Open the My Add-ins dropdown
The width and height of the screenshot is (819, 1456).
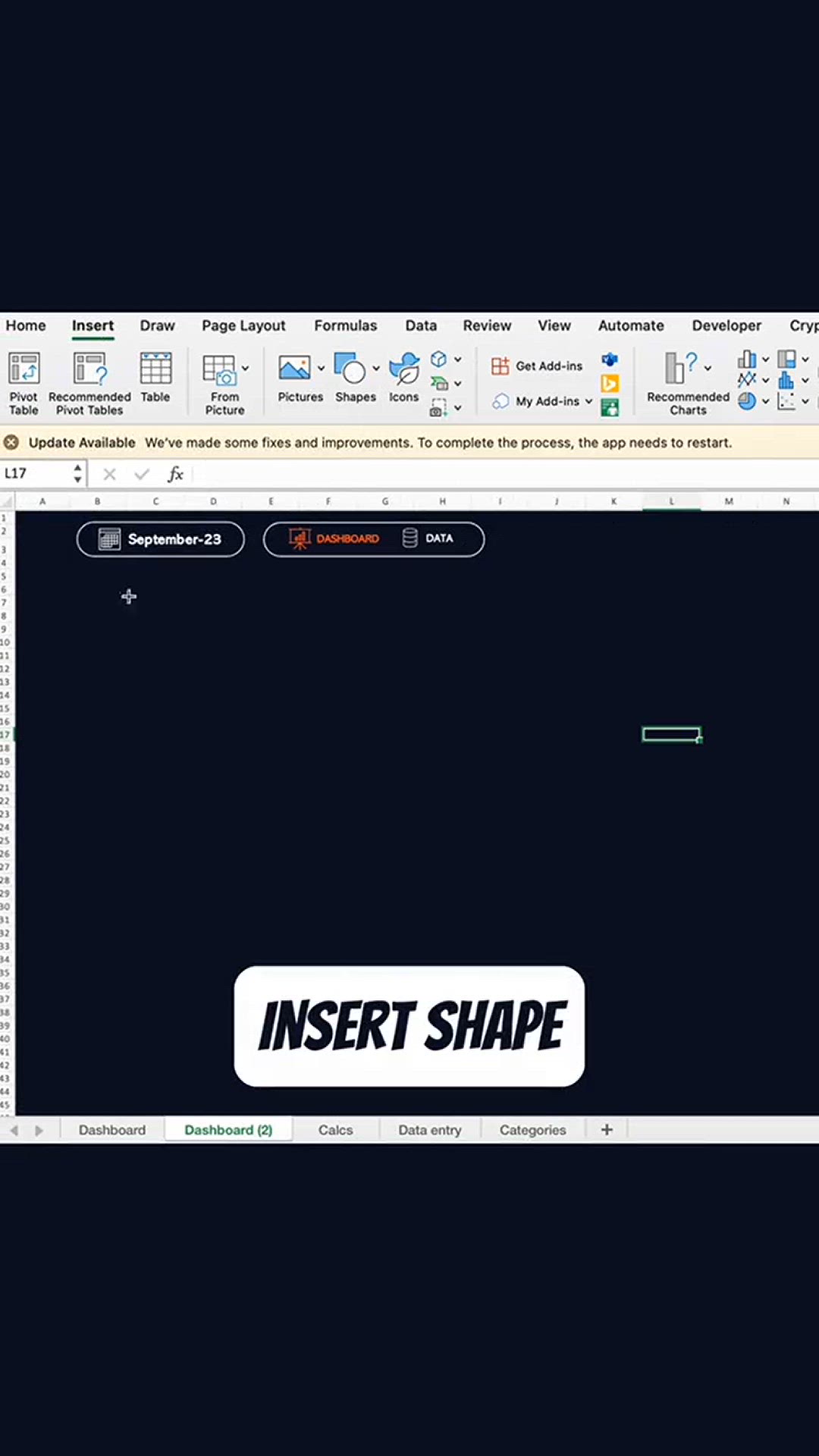click(x=588, y=401)
